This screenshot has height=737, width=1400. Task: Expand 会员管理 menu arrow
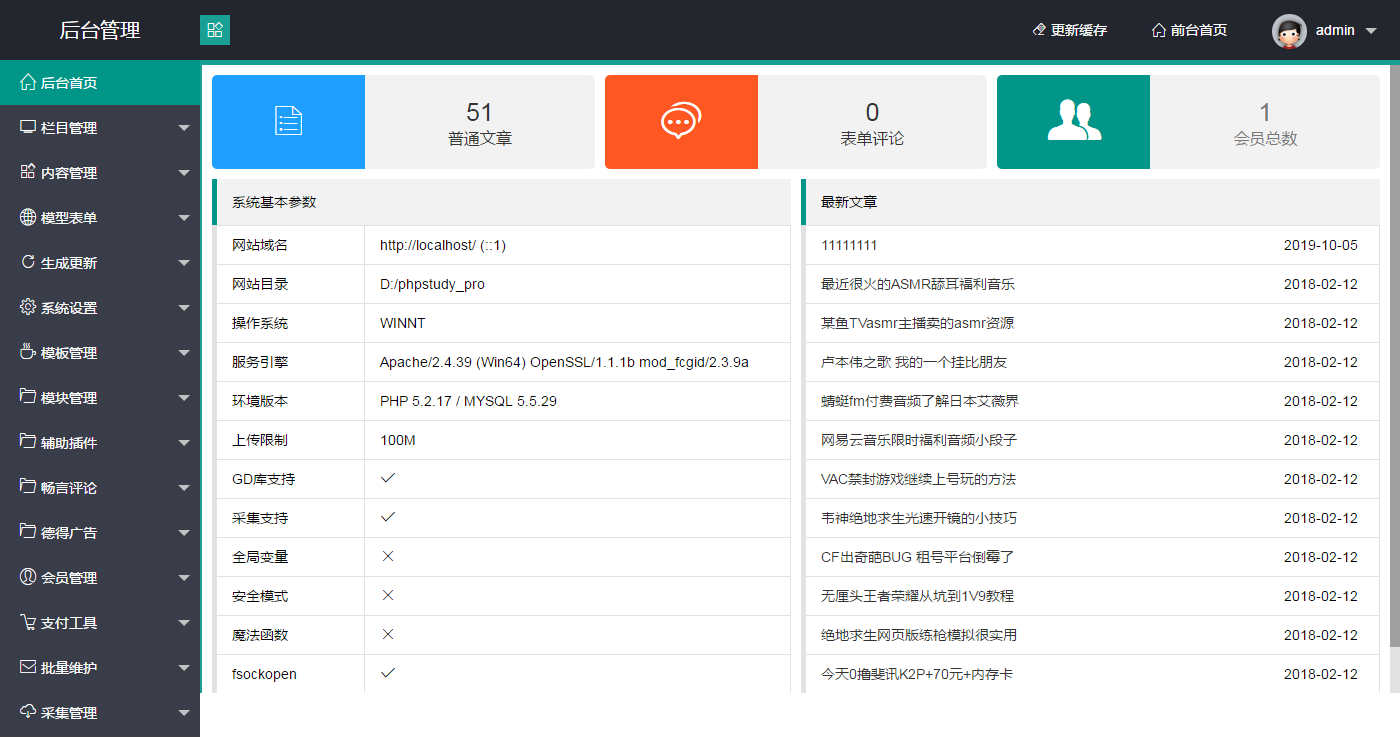[184, 578]
